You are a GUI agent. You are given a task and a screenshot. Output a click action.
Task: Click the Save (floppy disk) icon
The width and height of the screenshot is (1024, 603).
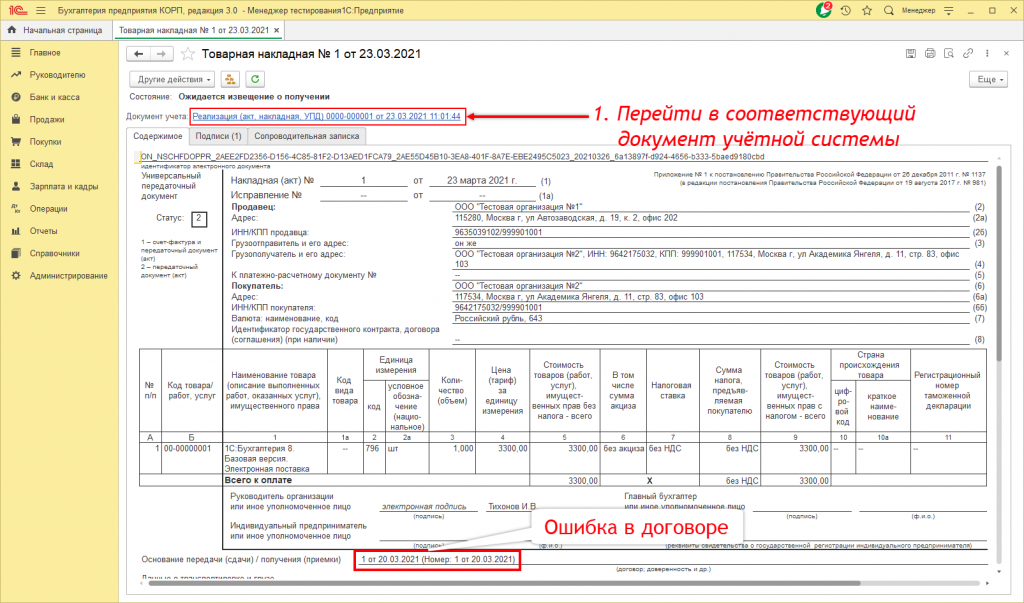(910, 53)
